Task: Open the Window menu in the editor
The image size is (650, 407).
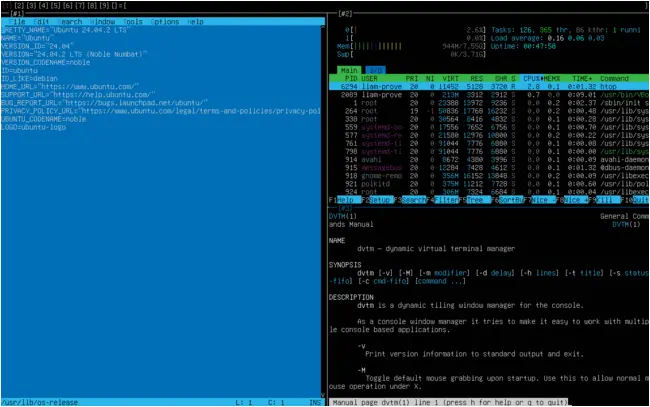Action: [x=102, y=22]
